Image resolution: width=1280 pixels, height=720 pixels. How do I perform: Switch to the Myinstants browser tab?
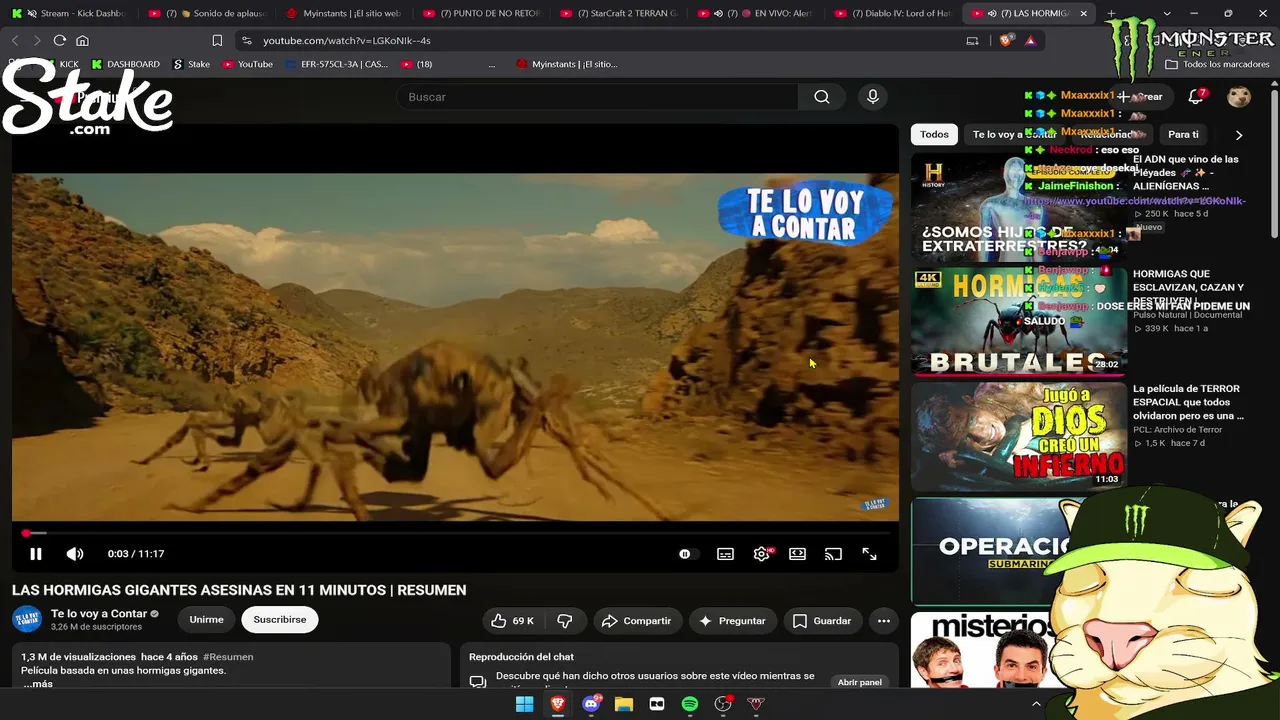pyautogui.click(x=343, y=13)
